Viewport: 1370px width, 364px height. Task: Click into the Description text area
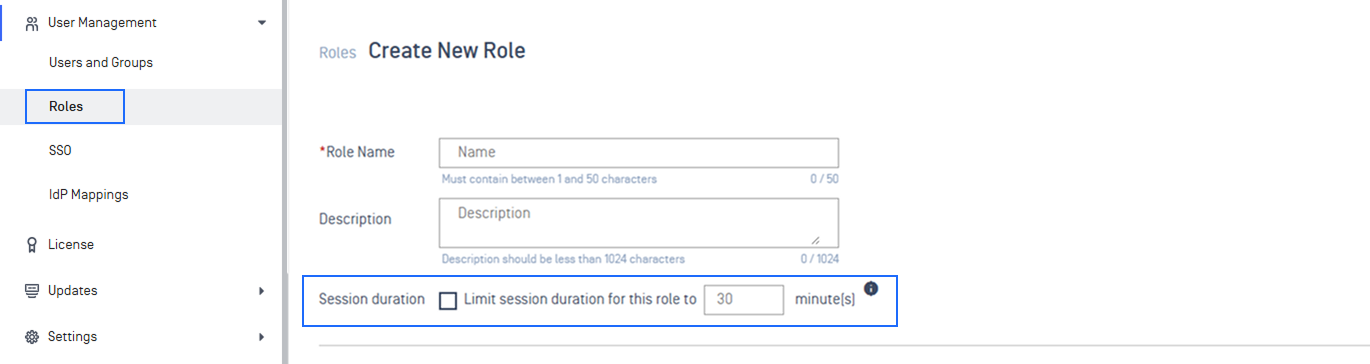(x=639, y=222)
